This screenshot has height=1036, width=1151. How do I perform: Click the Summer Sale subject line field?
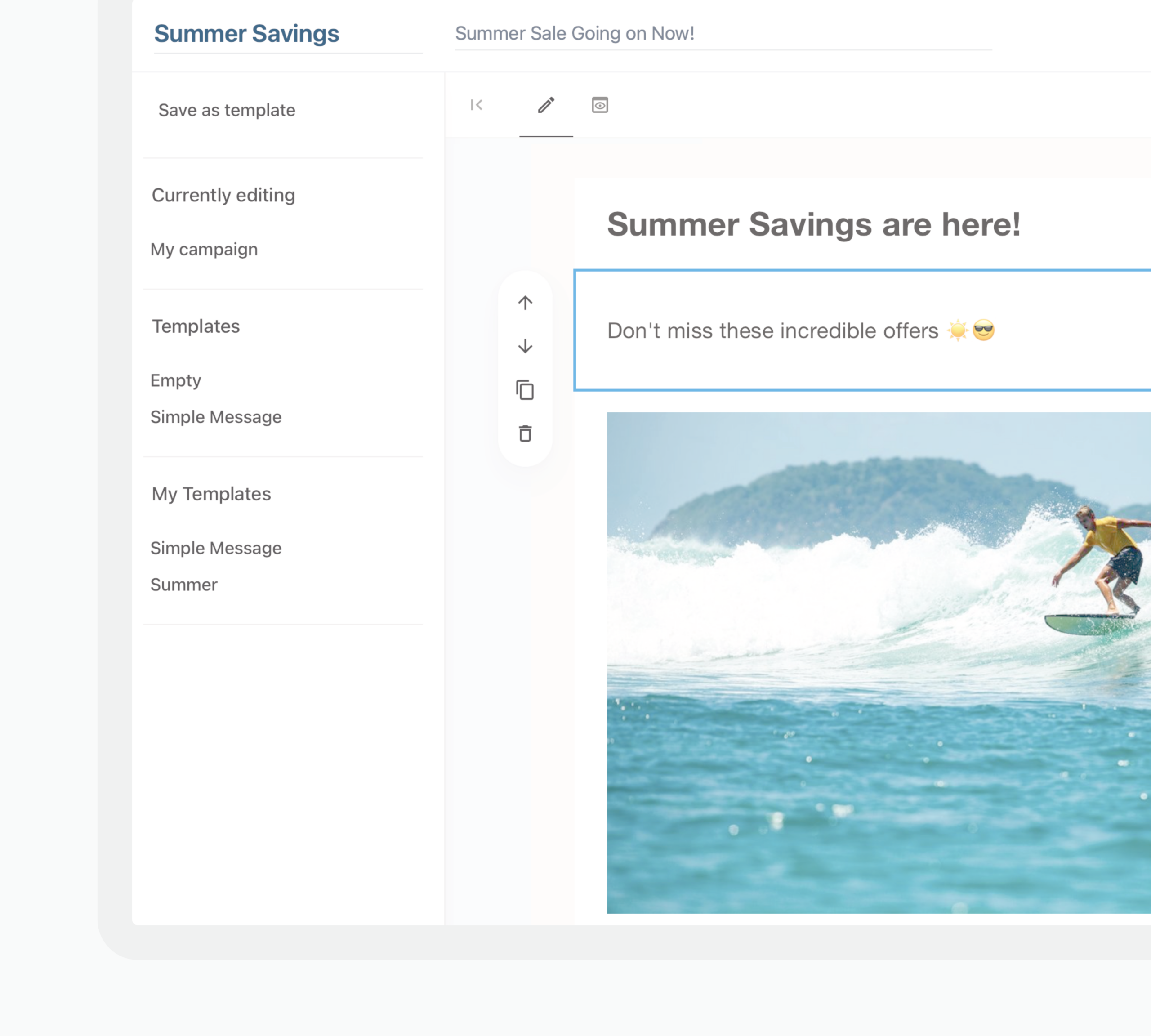coord(574,34)
